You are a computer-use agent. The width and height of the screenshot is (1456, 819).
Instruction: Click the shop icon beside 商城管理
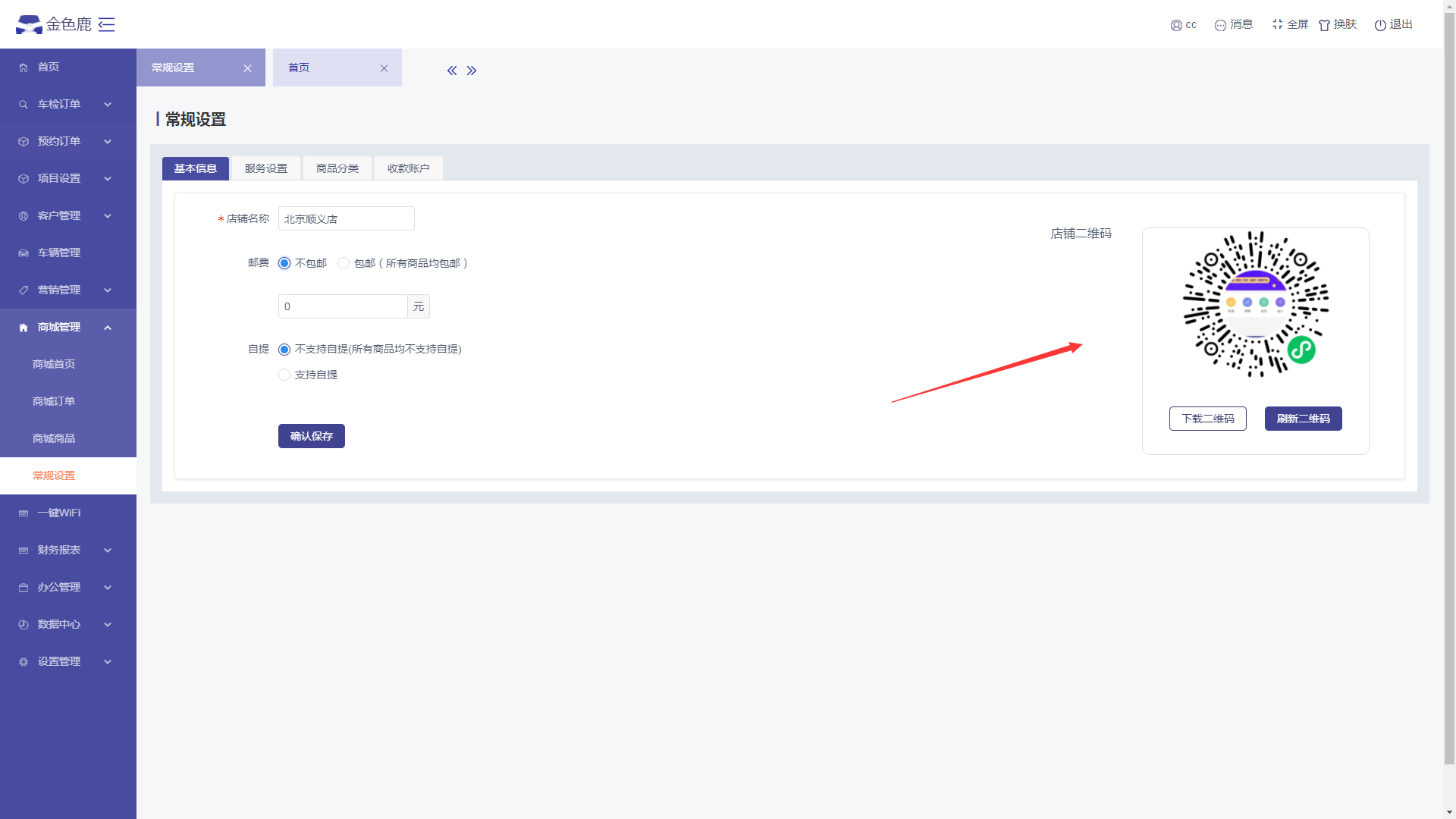(24, 328)
